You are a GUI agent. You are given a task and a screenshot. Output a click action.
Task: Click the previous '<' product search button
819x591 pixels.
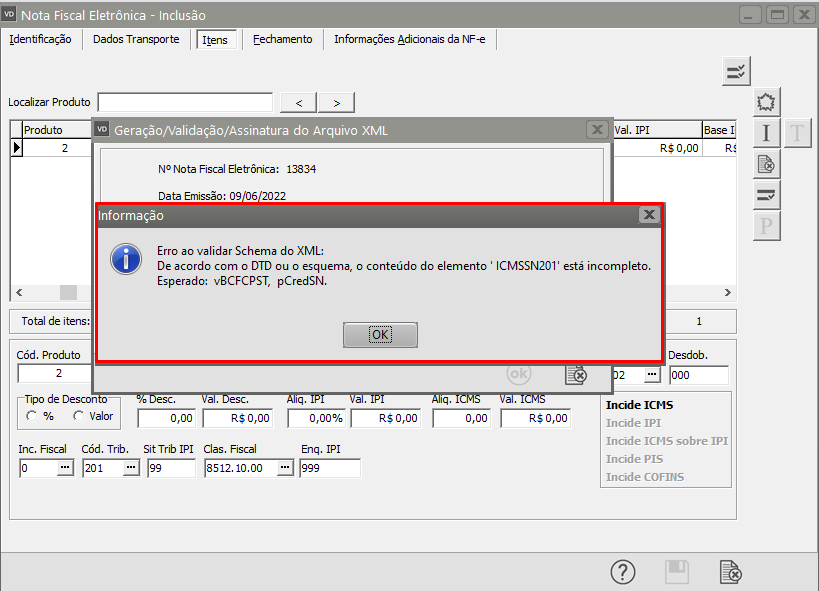(299, 102)
